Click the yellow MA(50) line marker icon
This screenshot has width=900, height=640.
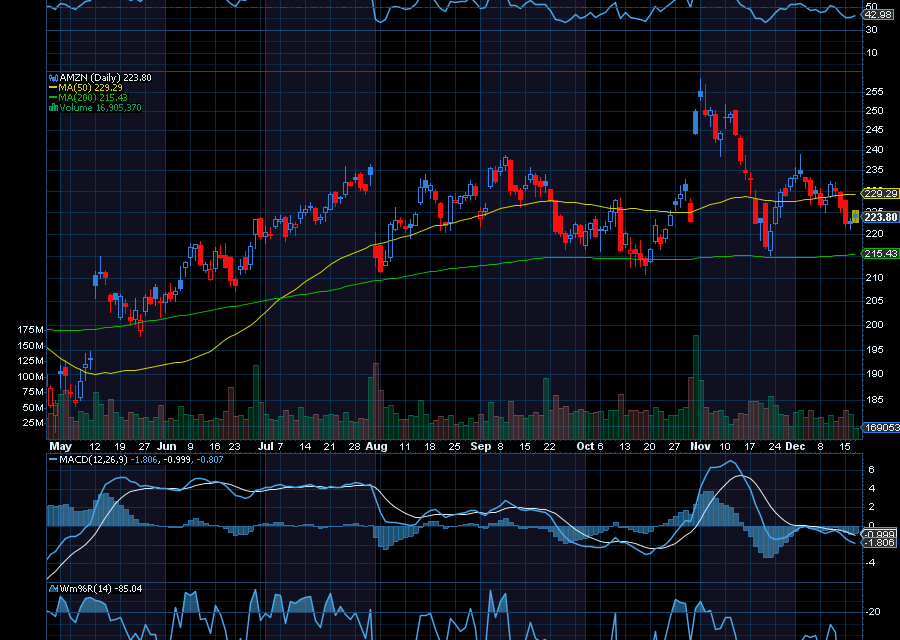pyautogui.click(x=52, y=87)
